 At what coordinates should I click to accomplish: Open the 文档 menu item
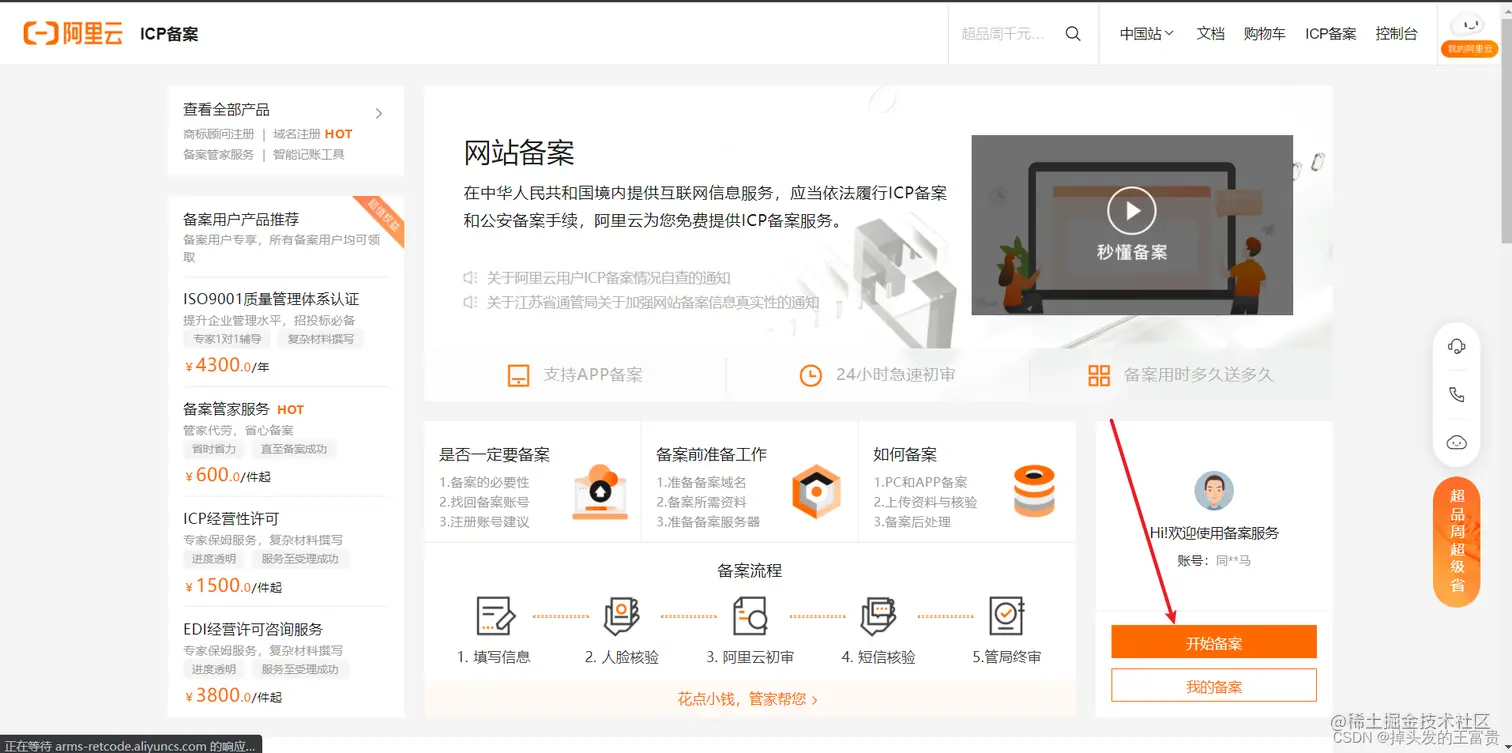[x=1210, y=33]
